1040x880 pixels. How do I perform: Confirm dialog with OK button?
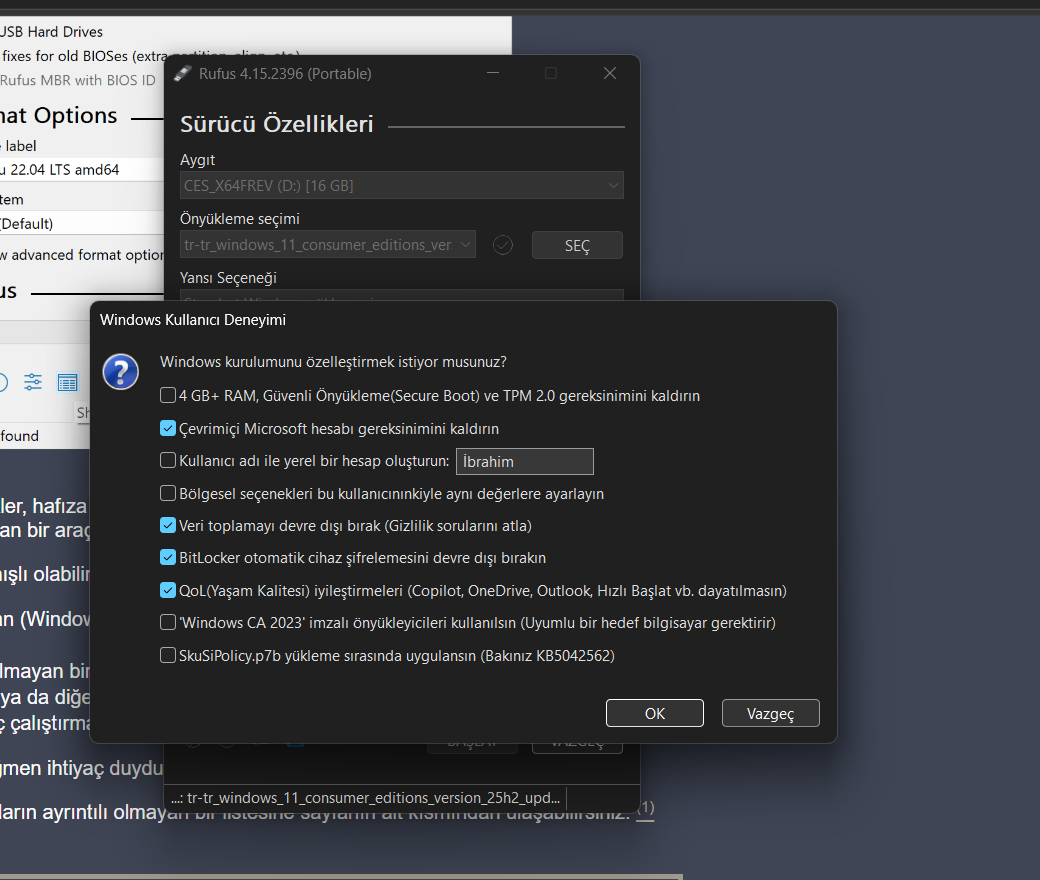(x=655, y=713)
